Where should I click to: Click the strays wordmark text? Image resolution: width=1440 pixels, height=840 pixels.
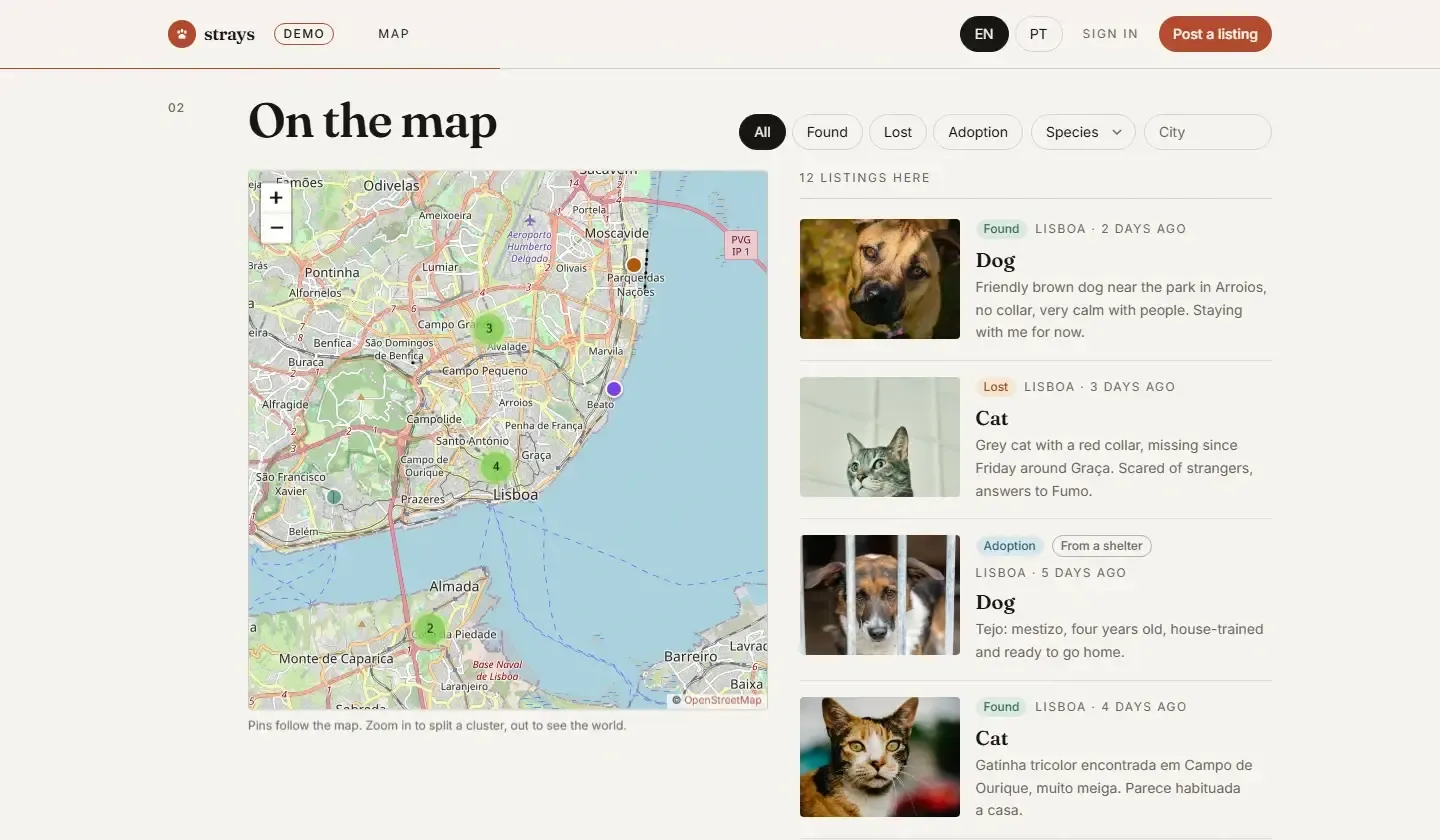coord(229,34)
